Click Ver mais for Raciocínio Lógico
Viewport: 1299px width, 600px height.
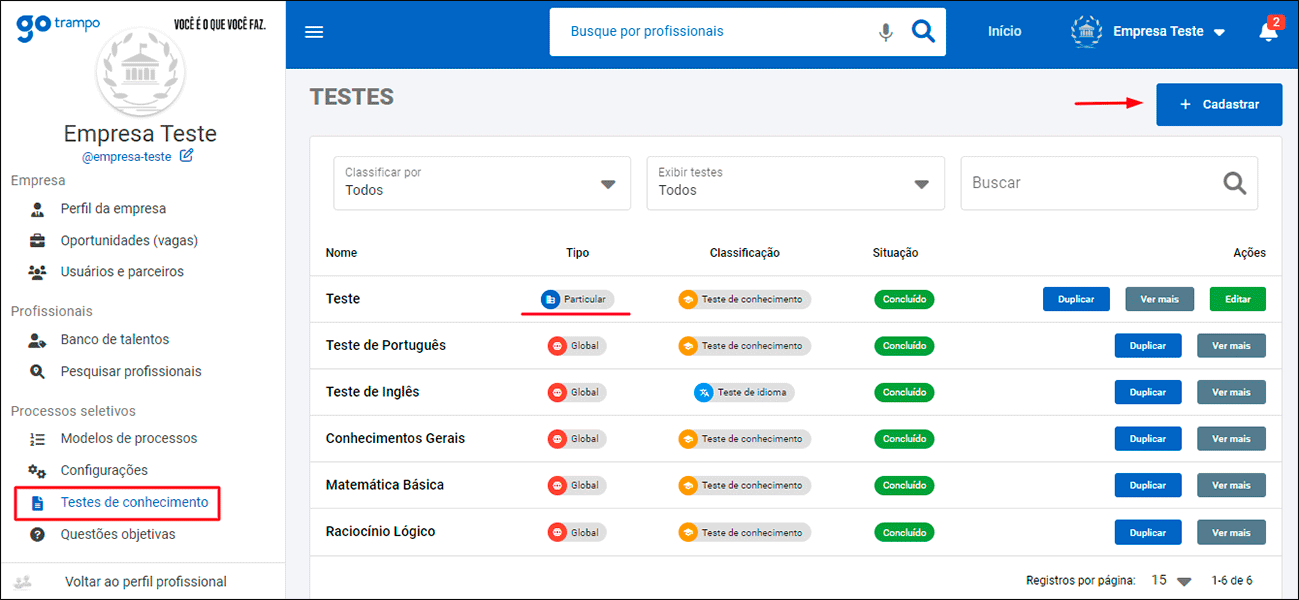click(x=1230, y=532)
